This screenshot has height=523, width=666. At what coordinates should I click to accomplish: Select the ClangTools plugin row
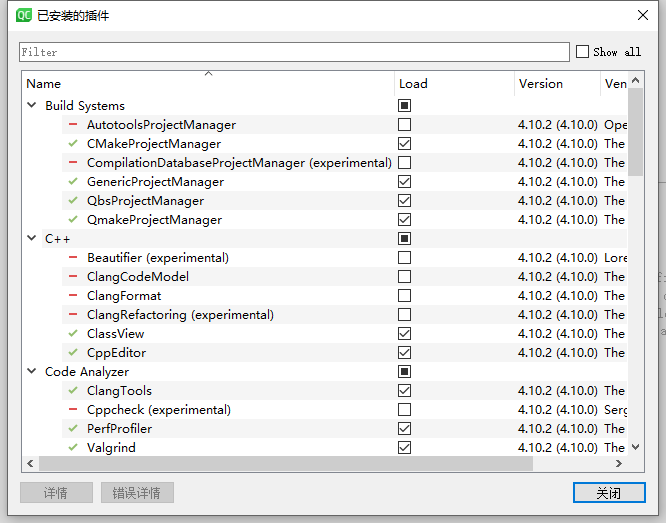coord(344,390)
